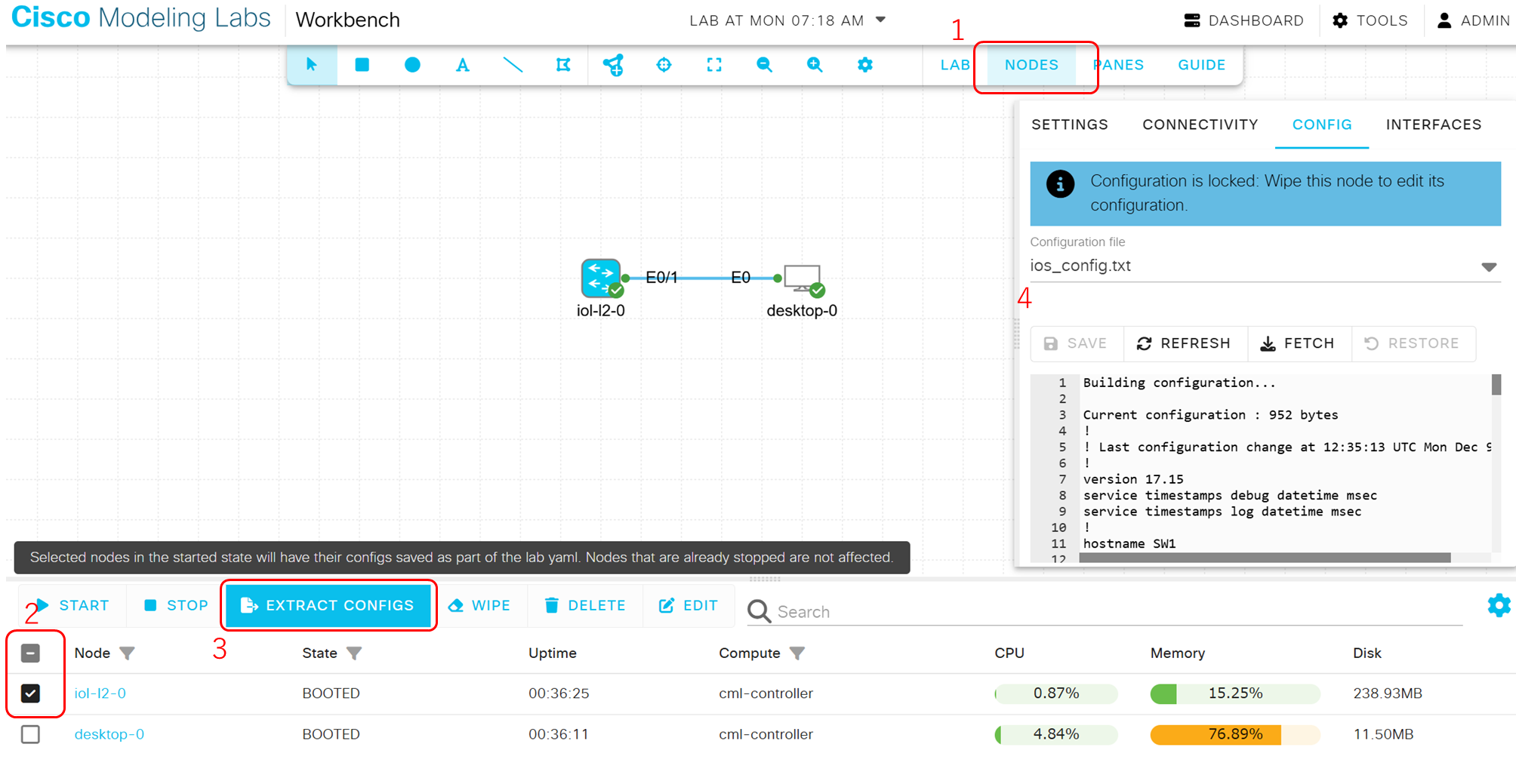Viewport: 1516px width, 784px height.
Task: Activate the crop selection tool in toolbar
Action: tap(563, 65)
